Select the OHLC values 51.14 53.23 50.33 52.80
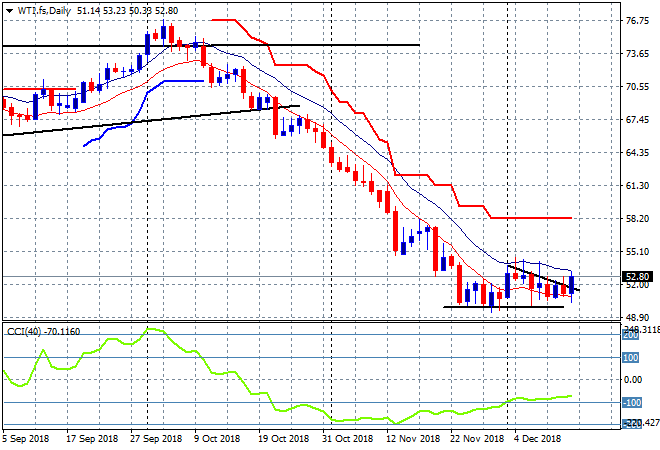This screenshot has height=450, width=660. pos(128,11)
